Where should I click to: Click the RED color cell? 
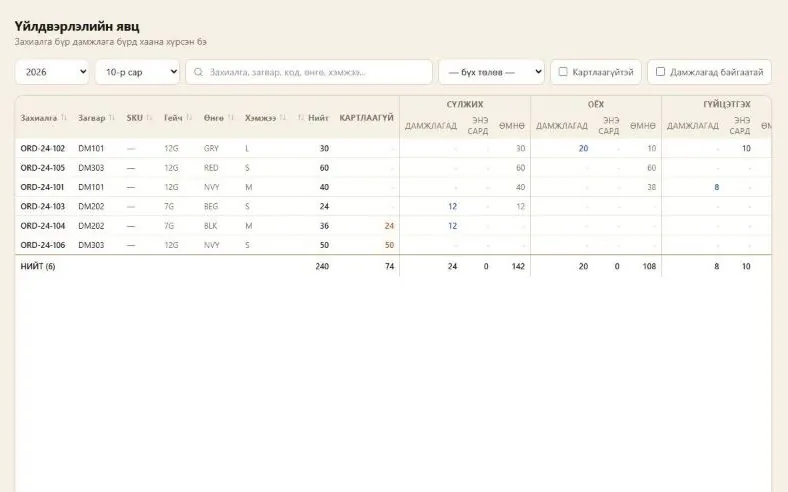point(211,168)
